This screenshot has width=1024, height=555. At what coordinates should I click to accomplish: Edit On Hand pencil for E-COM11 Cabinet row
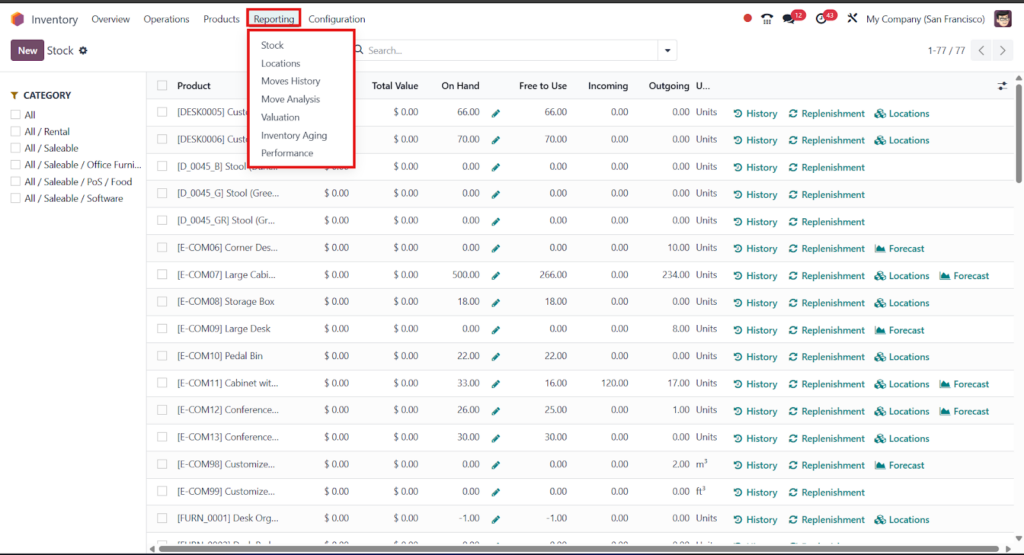[496, 384]
